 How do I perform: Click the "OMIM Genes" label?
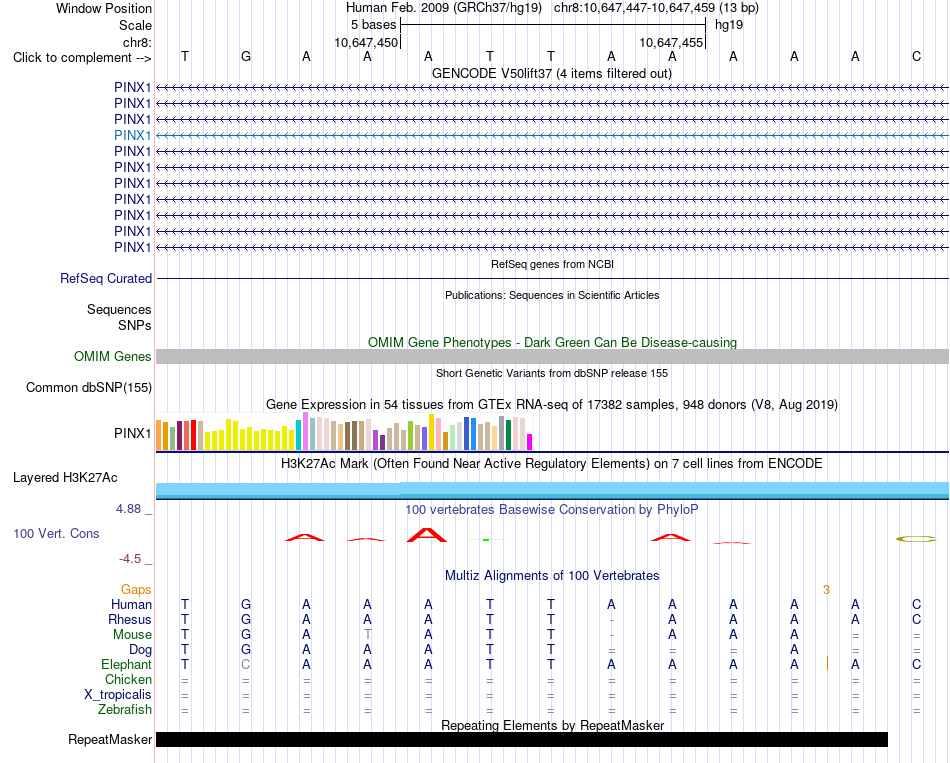point(112,356)
